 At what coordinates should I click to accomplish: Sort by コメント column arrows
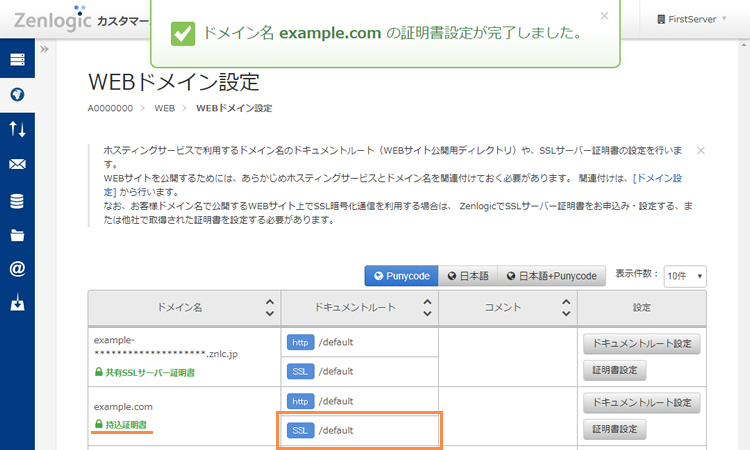pyautogui.click(x=564, y=308)
